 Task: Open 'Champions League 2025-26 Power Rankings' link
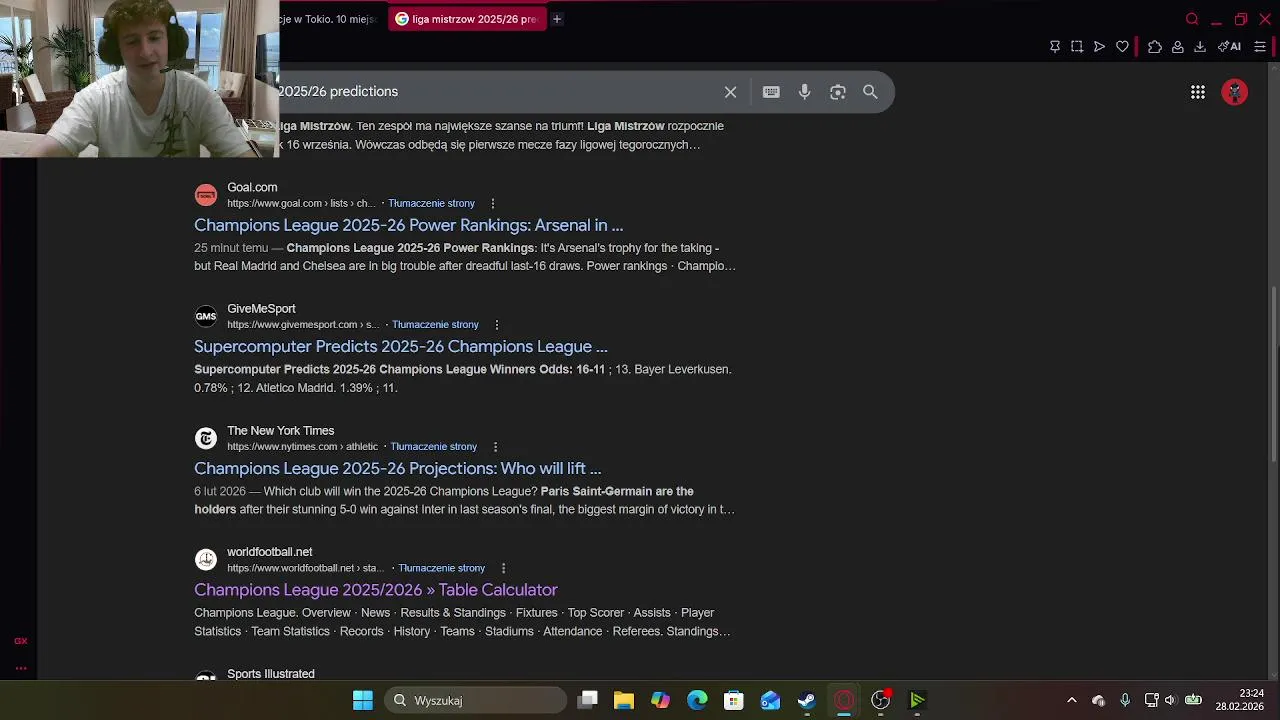[408, 225]
